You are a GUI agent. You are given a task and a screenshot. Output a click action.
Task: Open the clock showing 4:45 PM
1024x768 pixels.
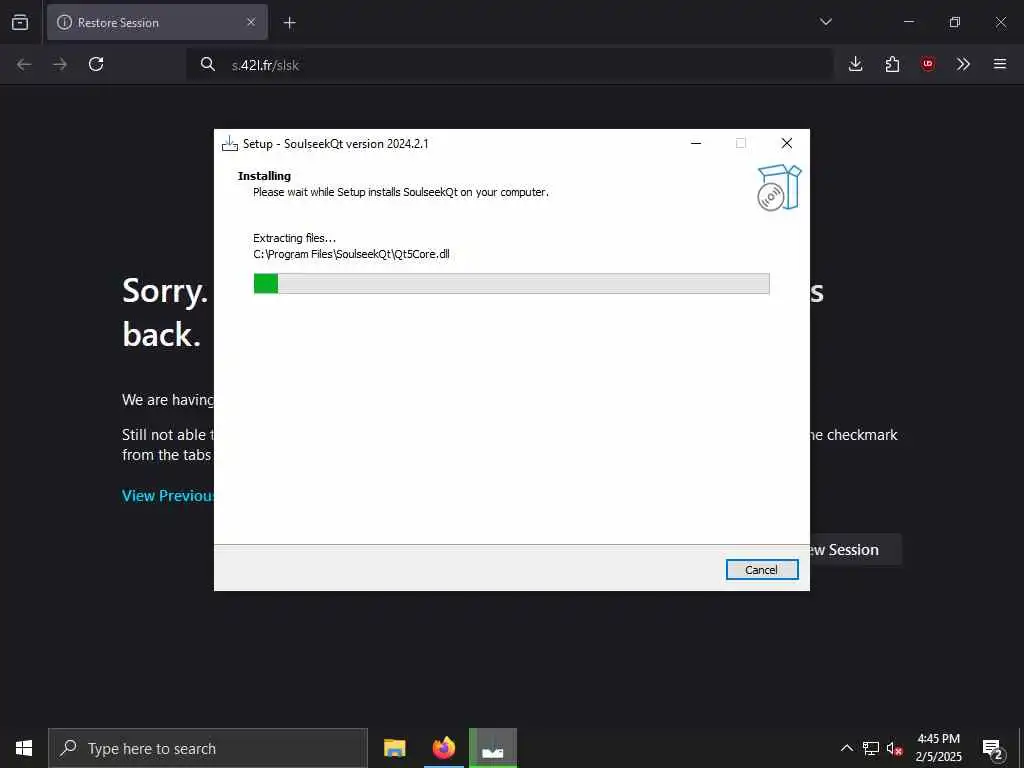tap(938, 748)
